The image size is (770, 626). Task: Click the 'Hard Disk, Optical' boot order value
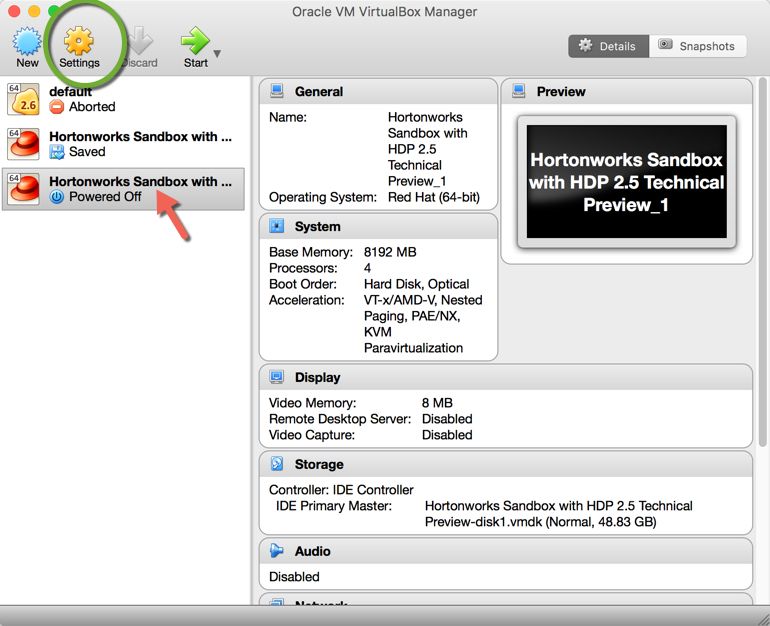tap(416, 284)
